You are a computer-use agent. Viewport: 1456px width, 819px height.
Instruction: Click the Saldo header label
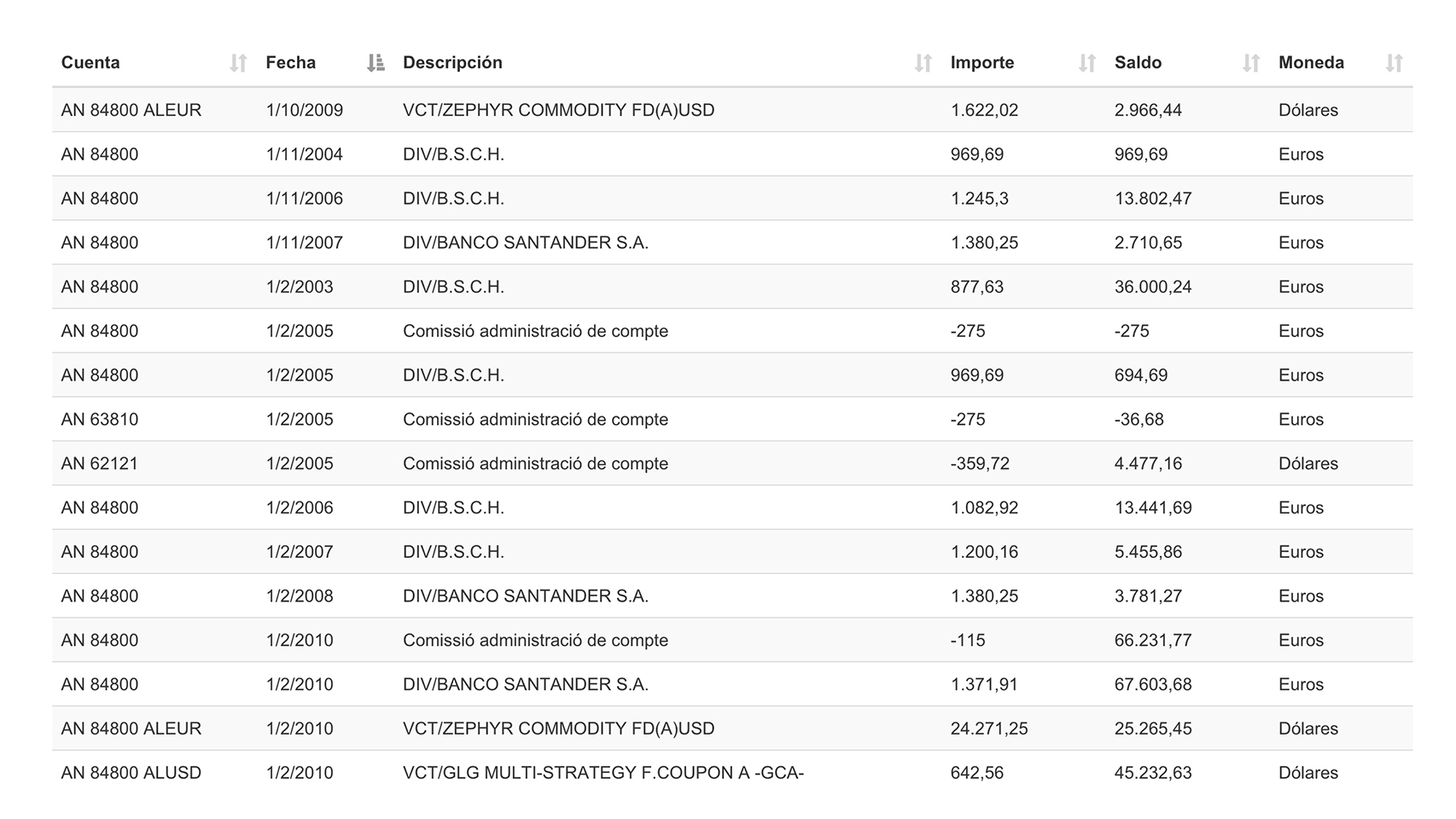pyautogui.click(x=1138, y=63)
